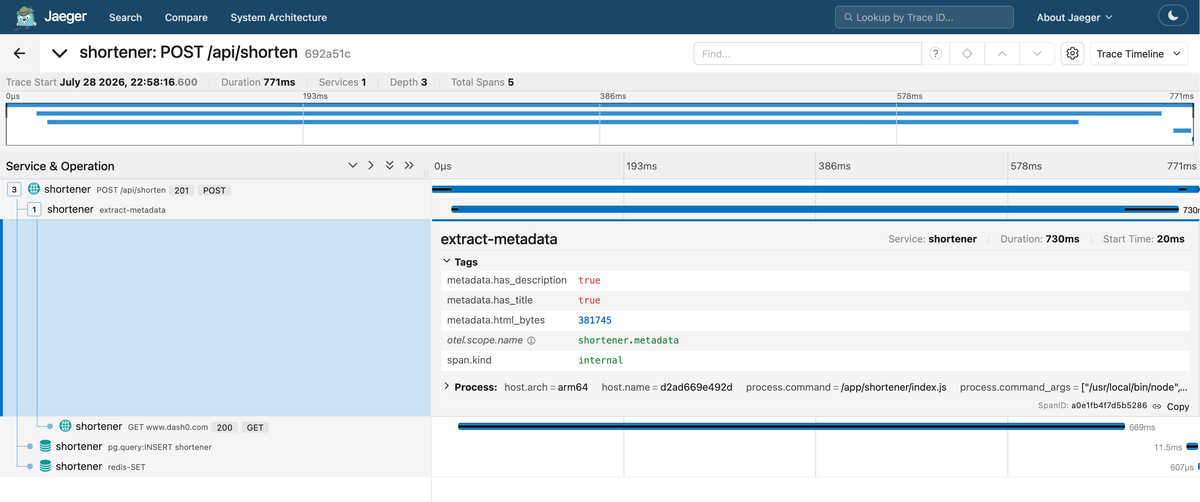Click the pg.query 11.5ms timeline bar

(1190, 447)
